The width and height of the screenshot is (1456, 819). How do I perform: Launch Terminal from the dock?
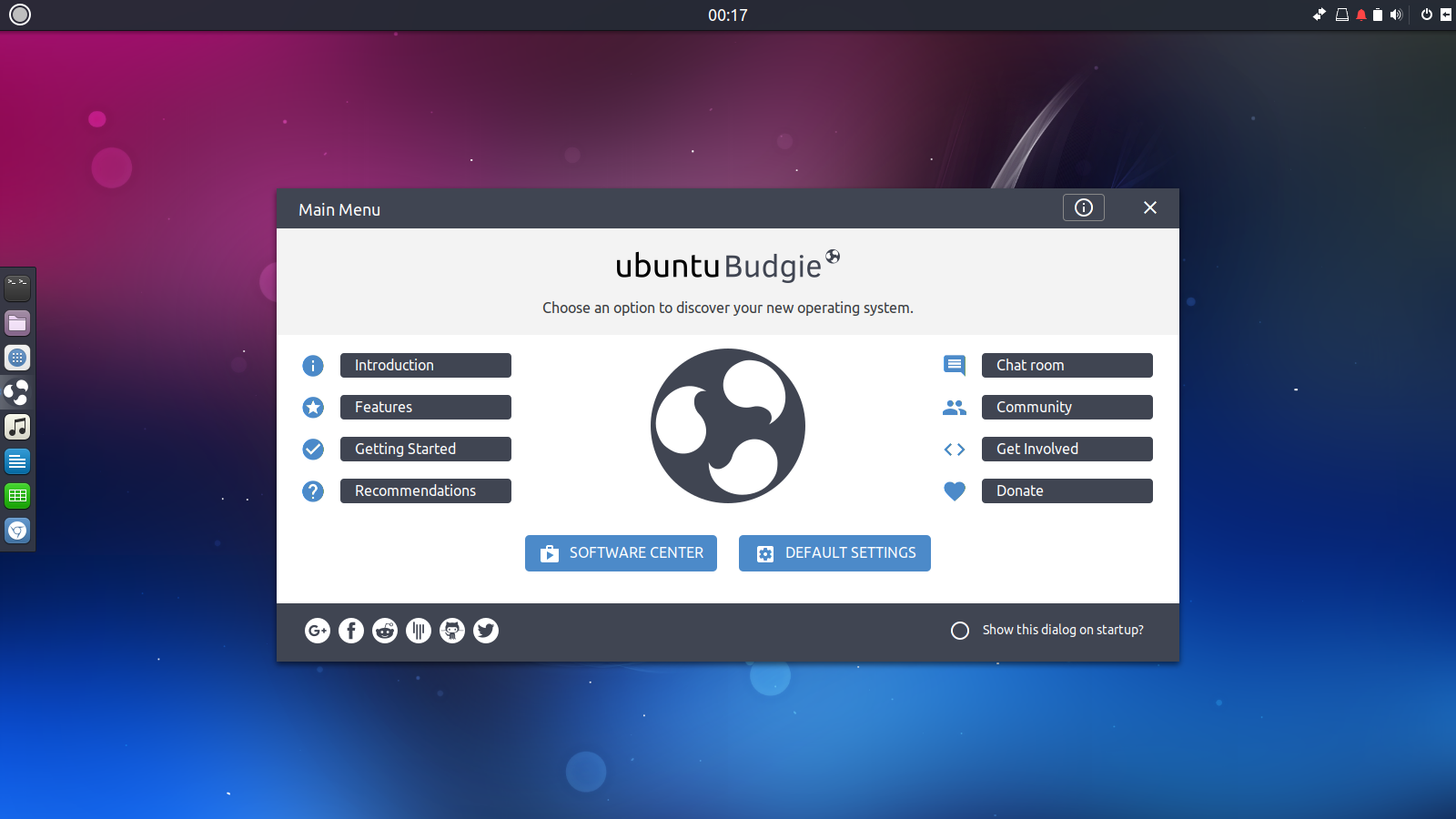point(17,288)
